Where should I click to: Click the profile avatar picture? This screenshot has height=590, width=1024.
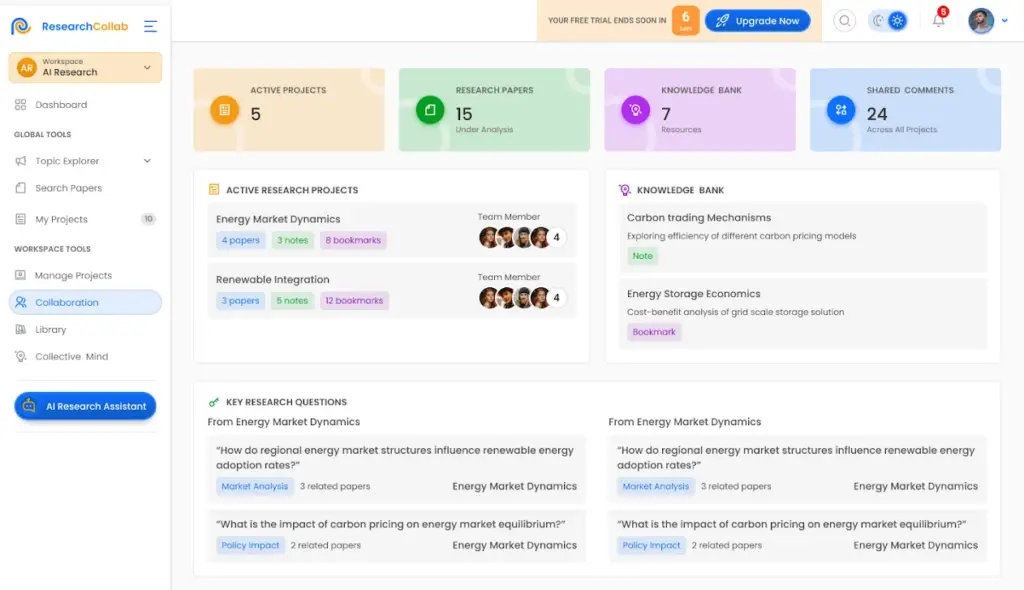[981, 20]
